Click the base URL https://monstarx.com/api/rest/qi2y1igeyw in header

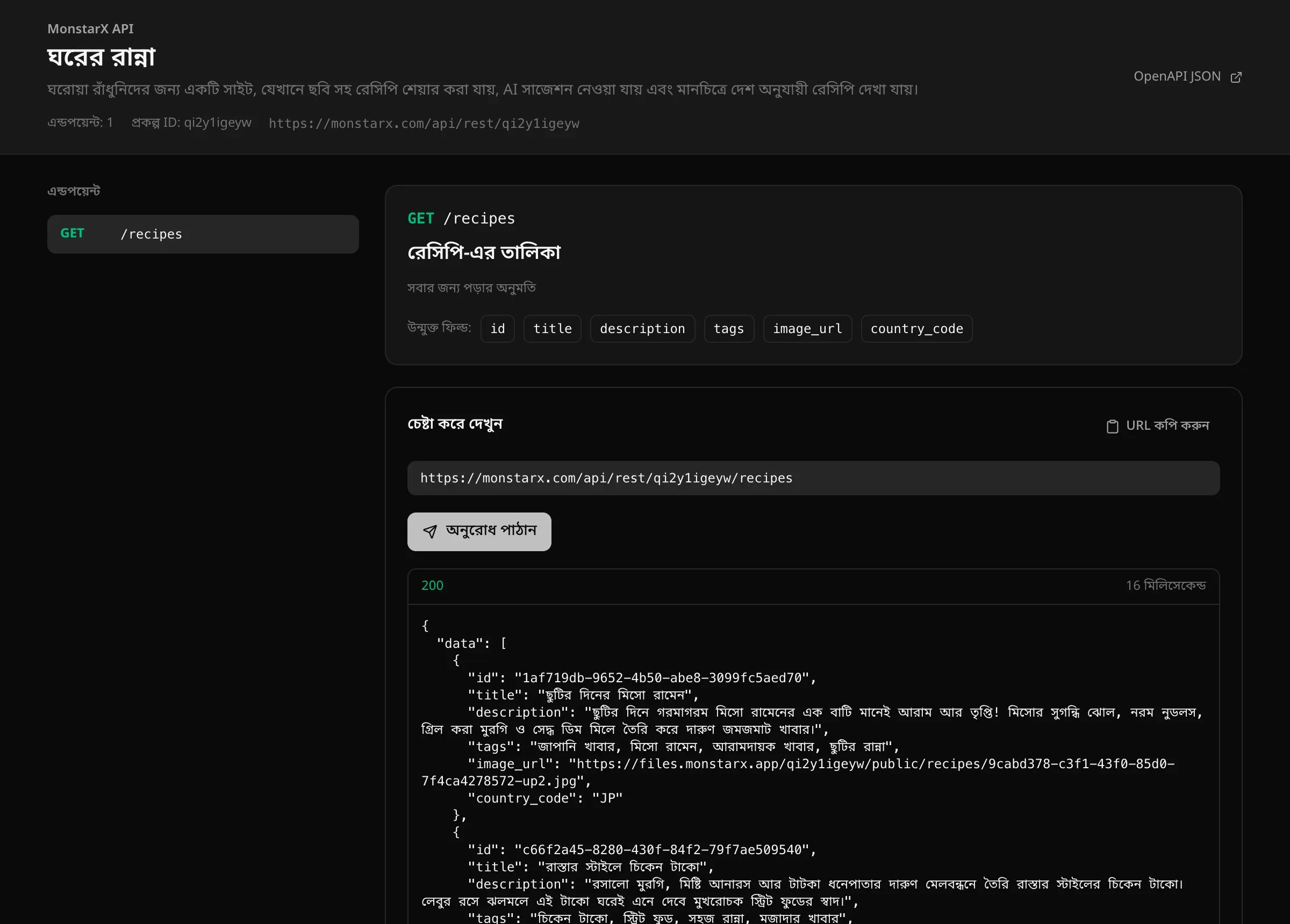(x=424, y=124)
